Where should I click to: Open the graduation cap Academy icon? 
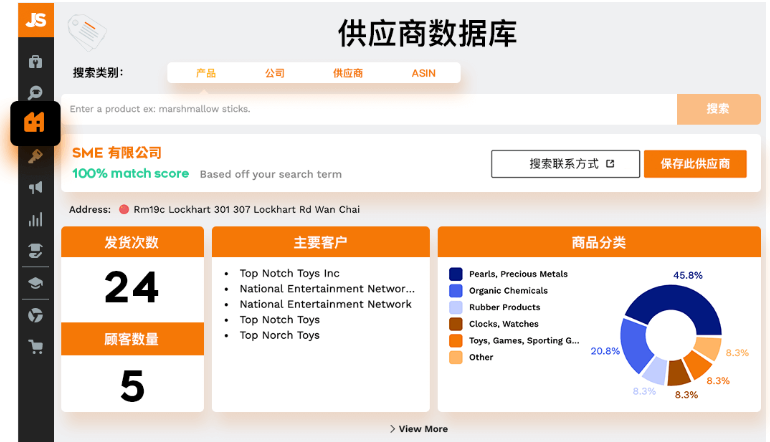point(35,283)
